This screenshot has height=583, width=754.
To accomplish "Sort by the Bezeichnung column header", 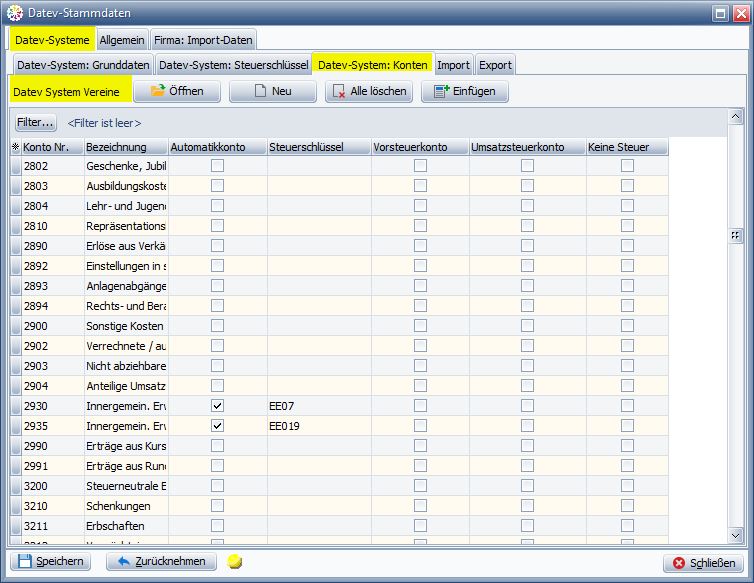I will [126, 147].
